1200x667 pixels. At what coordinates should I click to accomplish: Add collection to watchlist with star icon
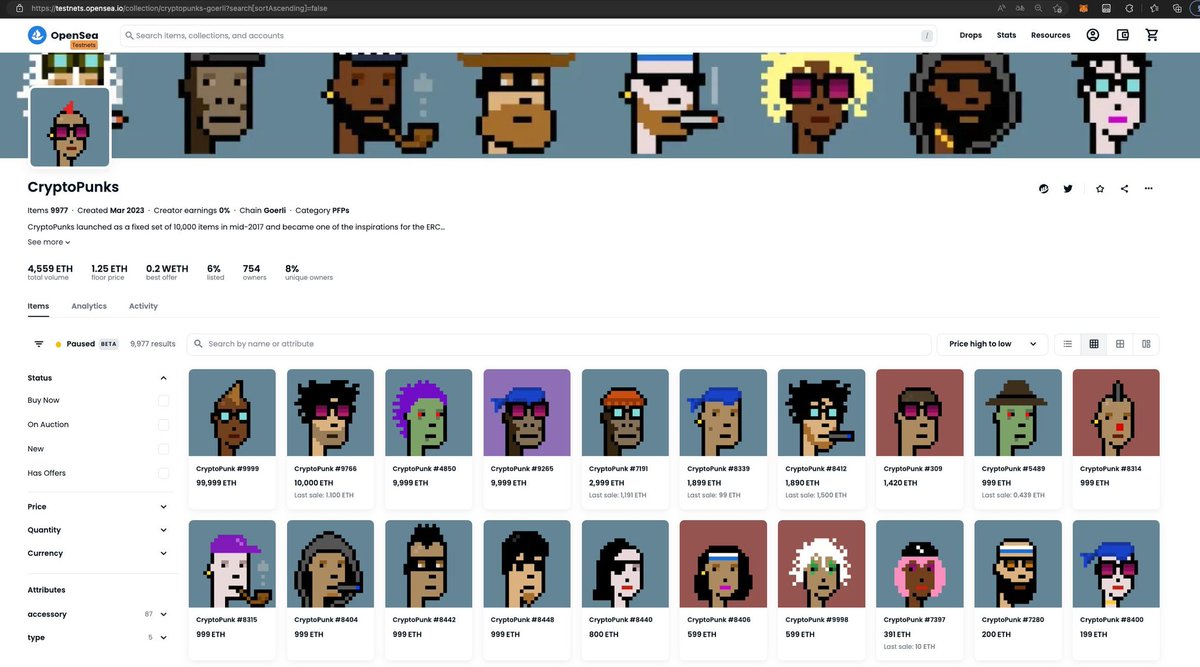point(1100,188)
